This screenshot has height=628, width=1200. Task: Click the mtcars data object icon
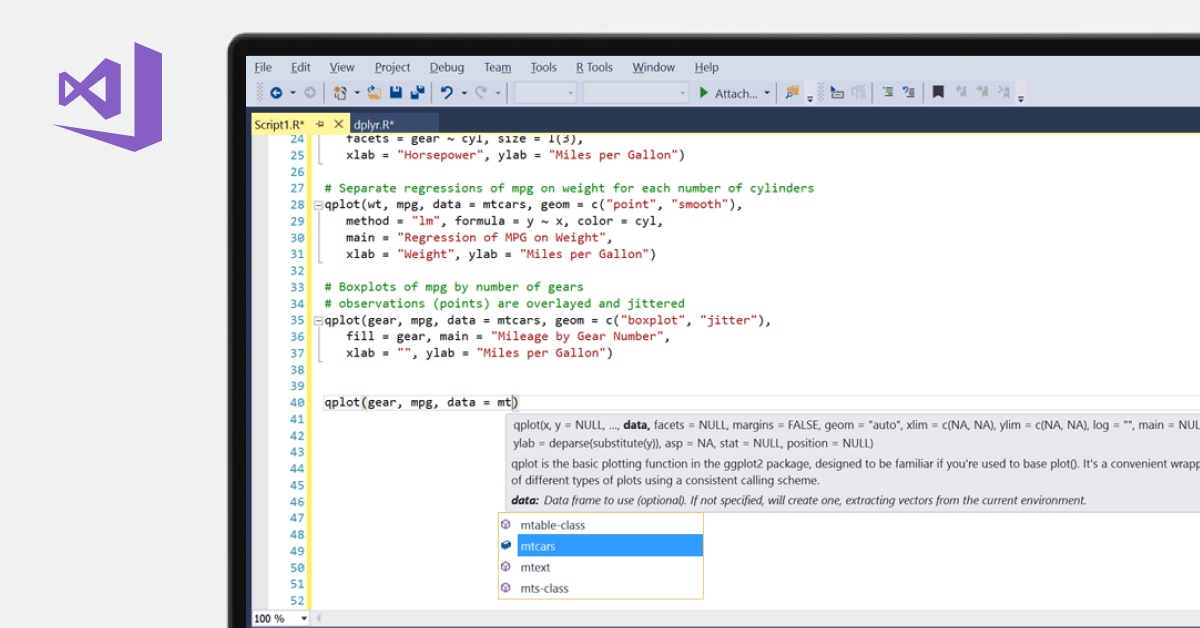point(507,546)
